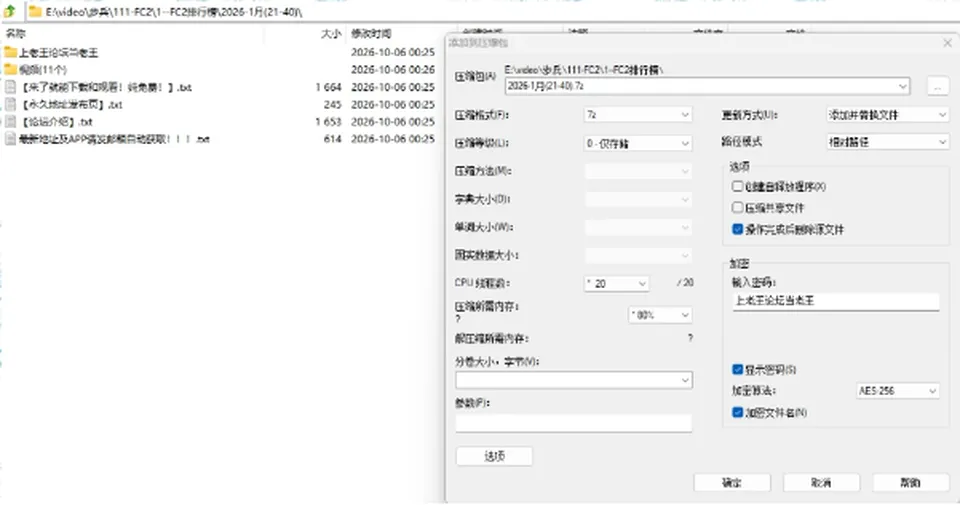Click folder icon of 上老王论坛当老王 row

coord(10,52)
